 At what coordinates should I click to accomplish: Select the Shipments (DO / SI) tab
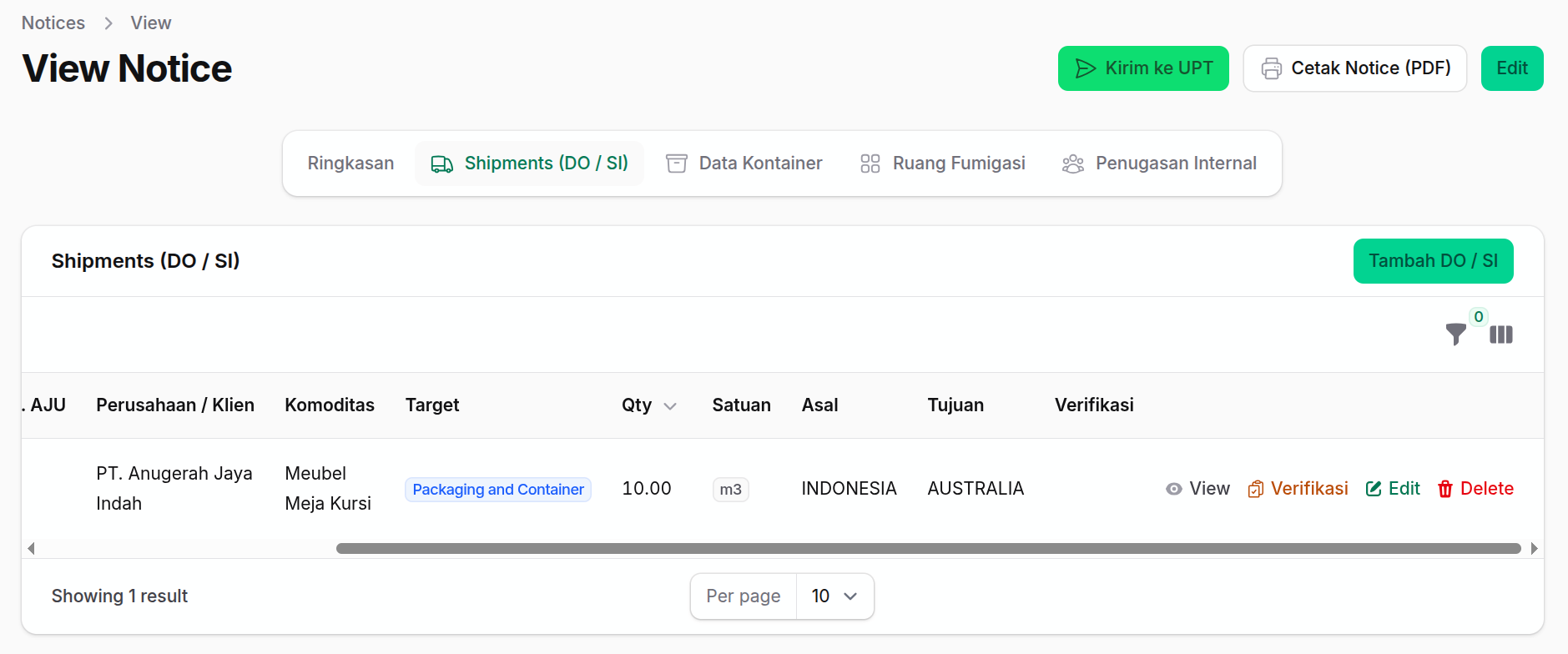click(x=529, y=163)
